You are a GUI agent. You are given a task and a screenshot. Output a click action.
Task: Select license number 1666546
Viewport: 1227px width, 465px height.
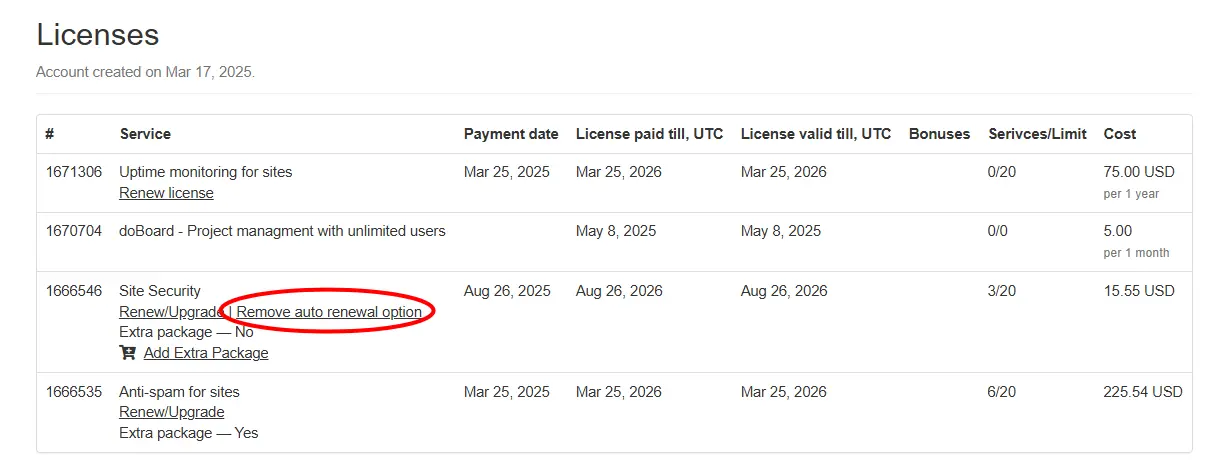pyautogui.click(x=74, y=291)
